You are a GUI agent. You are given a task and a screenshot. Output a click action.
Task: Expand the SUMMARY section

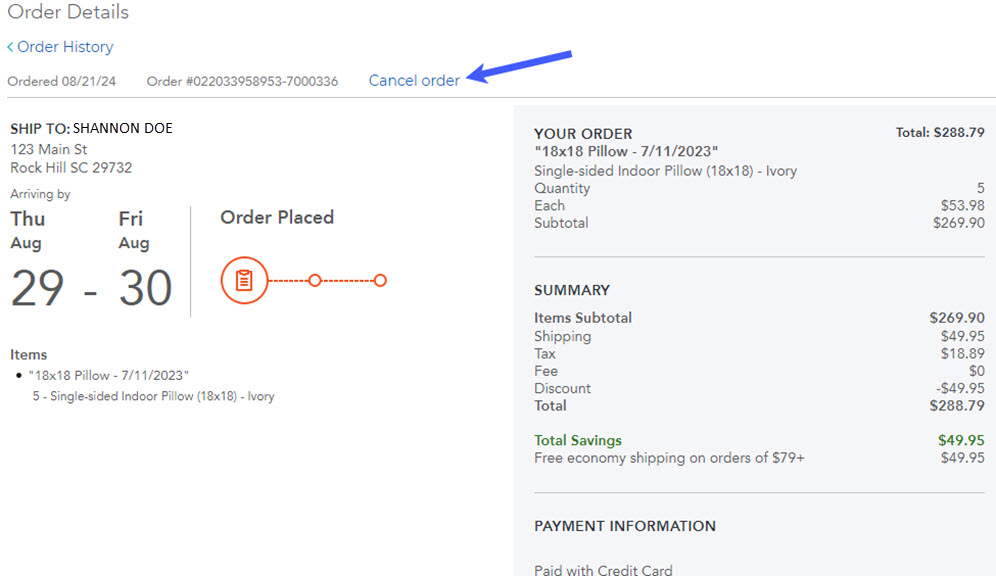pyautogui.click(x=572, y=290)
